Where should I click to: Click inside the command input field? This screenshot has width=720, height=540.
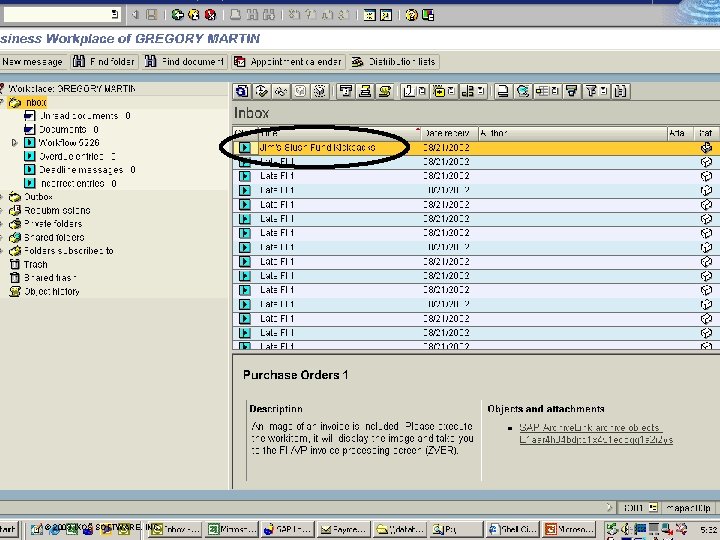57,15
